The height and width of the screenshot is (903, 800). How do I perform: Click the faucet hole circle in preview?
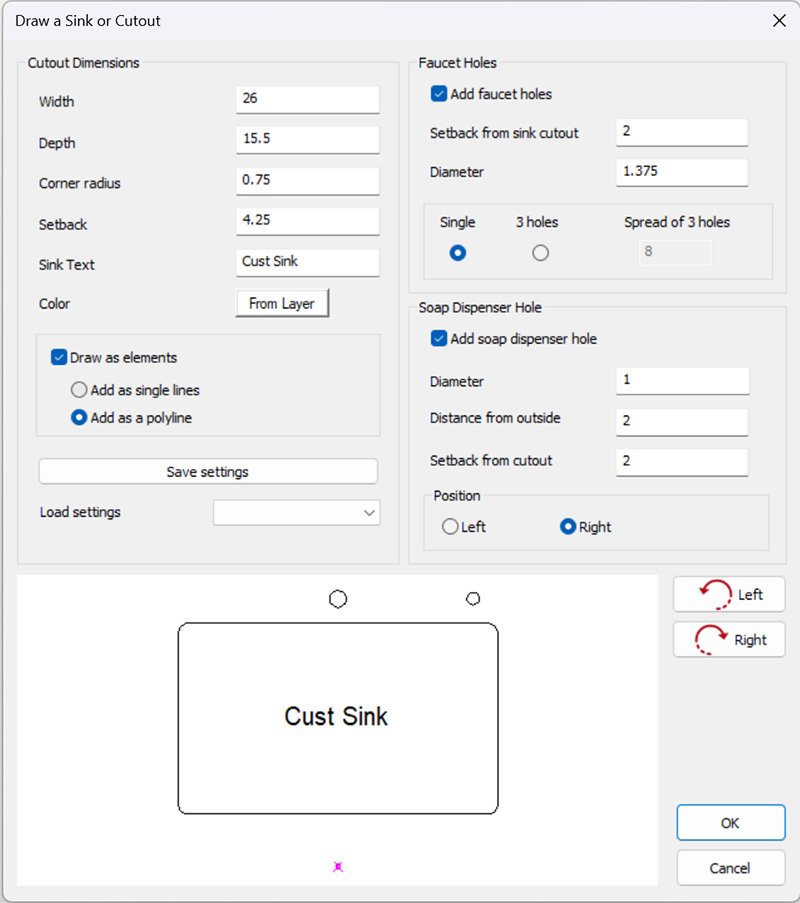[x=338, y=599]
